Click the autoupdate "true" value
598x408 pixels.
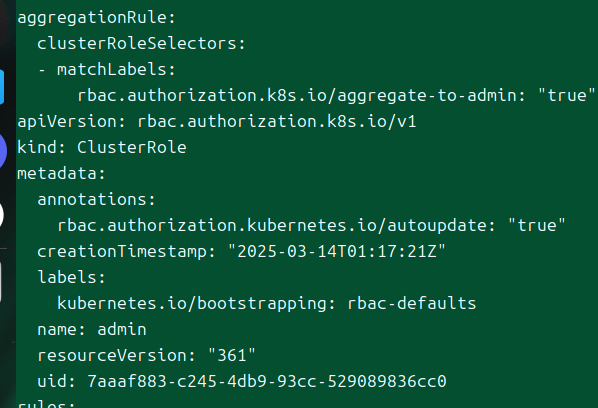tap(537, 225)
